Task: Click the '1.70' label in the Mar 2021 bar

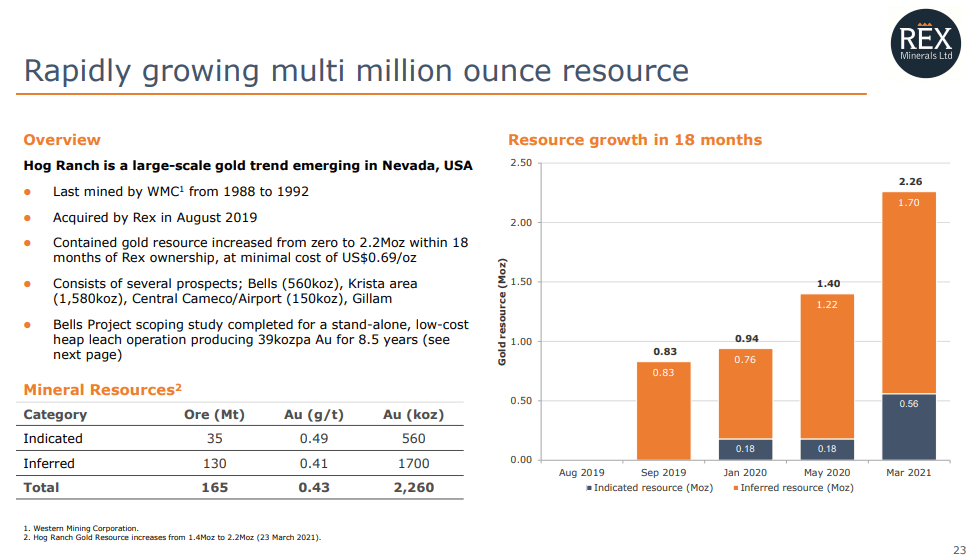Action: pyautogui.click(x=909, y=203)
